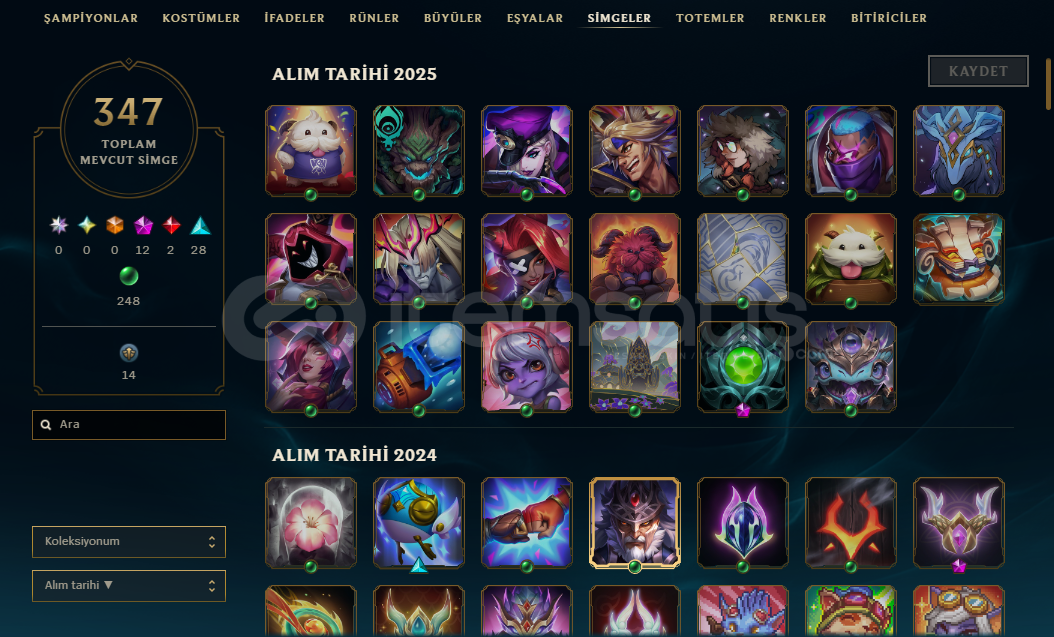Open the Alım tarihi sort dropdown
The height and width of the screenshot is (637, 1054).
point(128,585)
